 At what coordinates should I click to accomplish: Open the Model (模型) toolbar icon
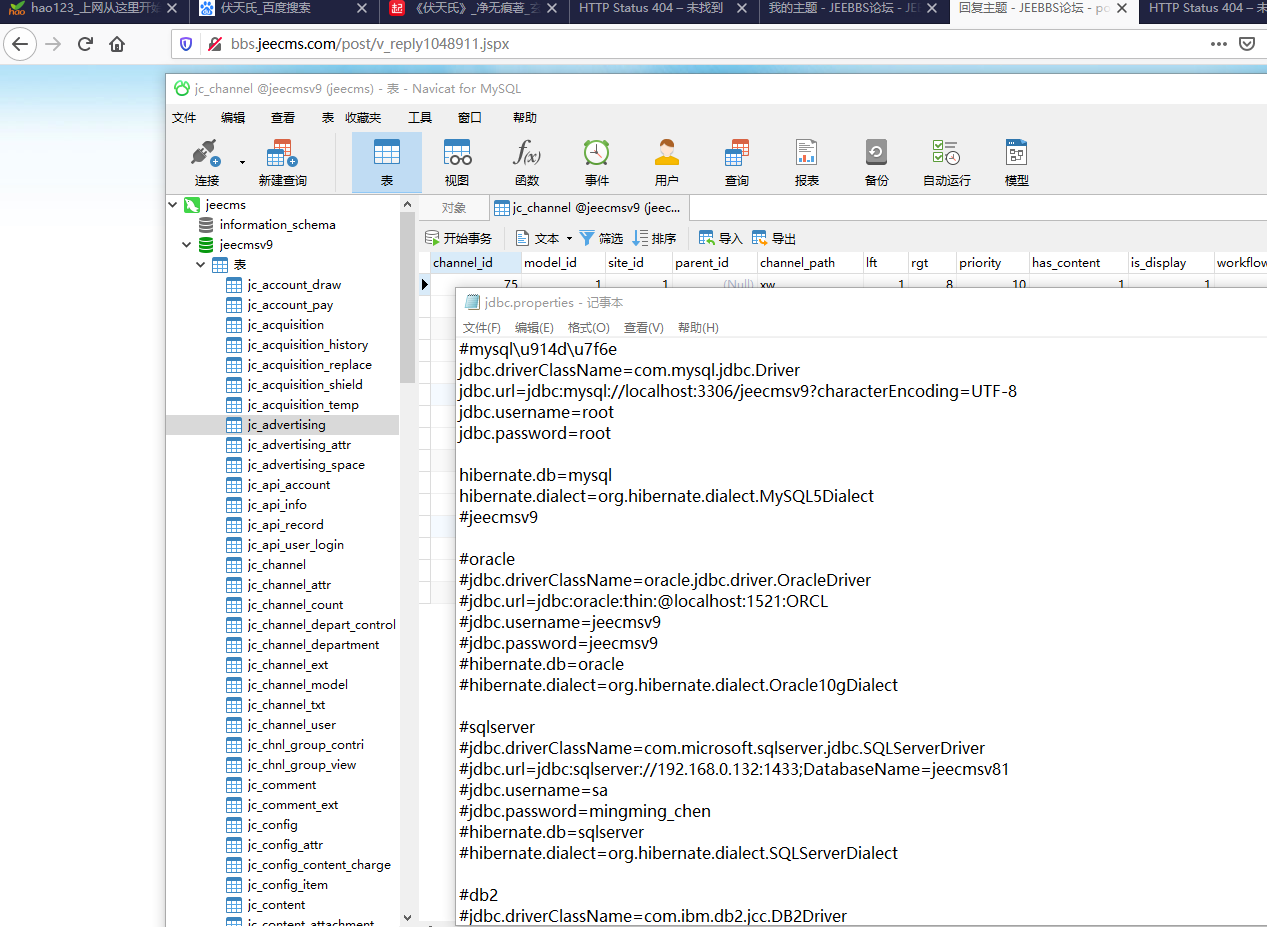pyautogui.click(x=1017, y=163)
